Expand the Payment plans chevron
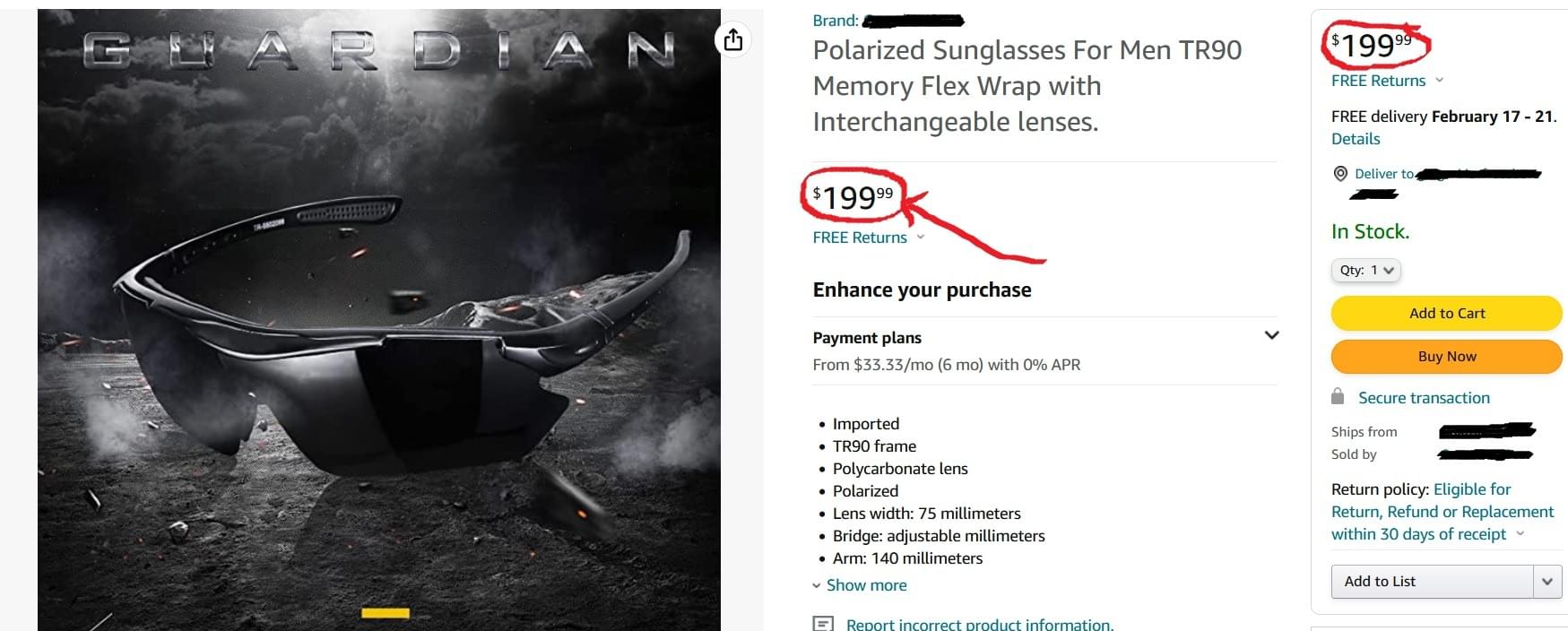The width and height of the screenshot is (1568, 631). [1271, 335]
